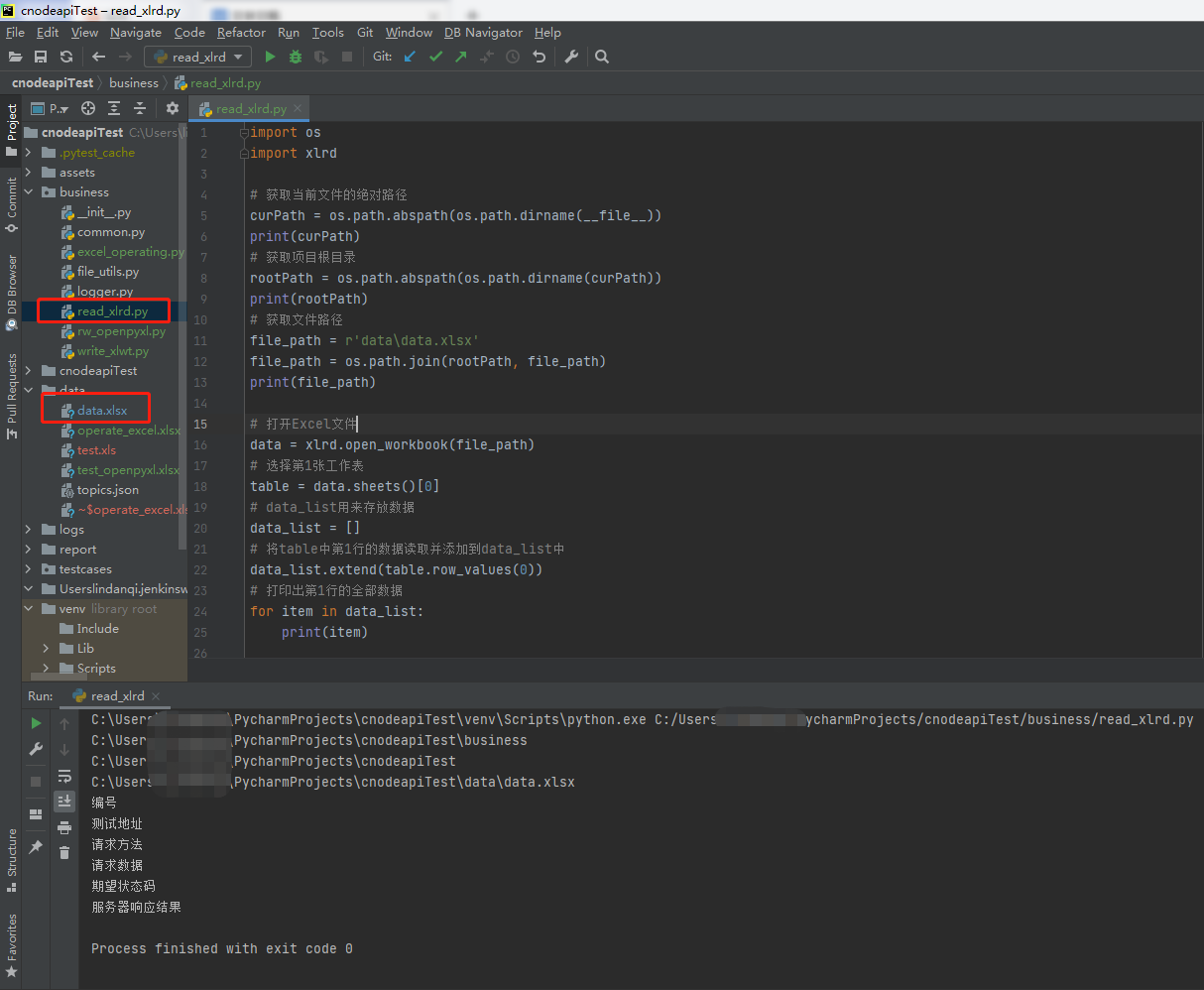The height and width of the screenshot is (990, 1204).
Task: Expand the report folder
Action: coord(29,550)
